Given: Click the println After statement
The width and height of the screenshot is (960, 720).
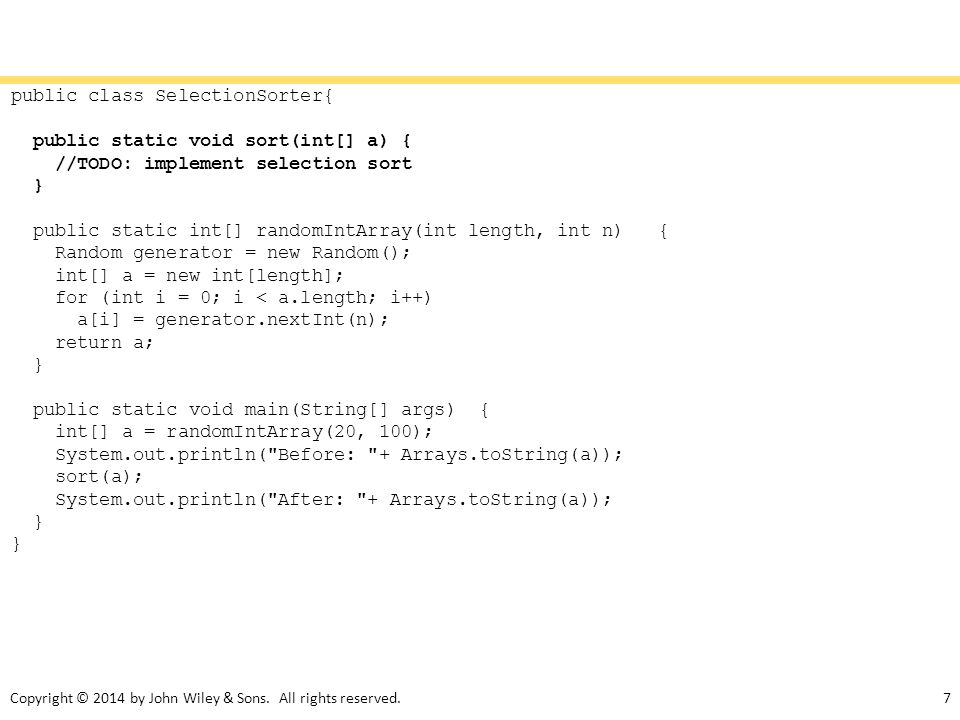Looking at the screenshot, I should [x=333, y=500].
